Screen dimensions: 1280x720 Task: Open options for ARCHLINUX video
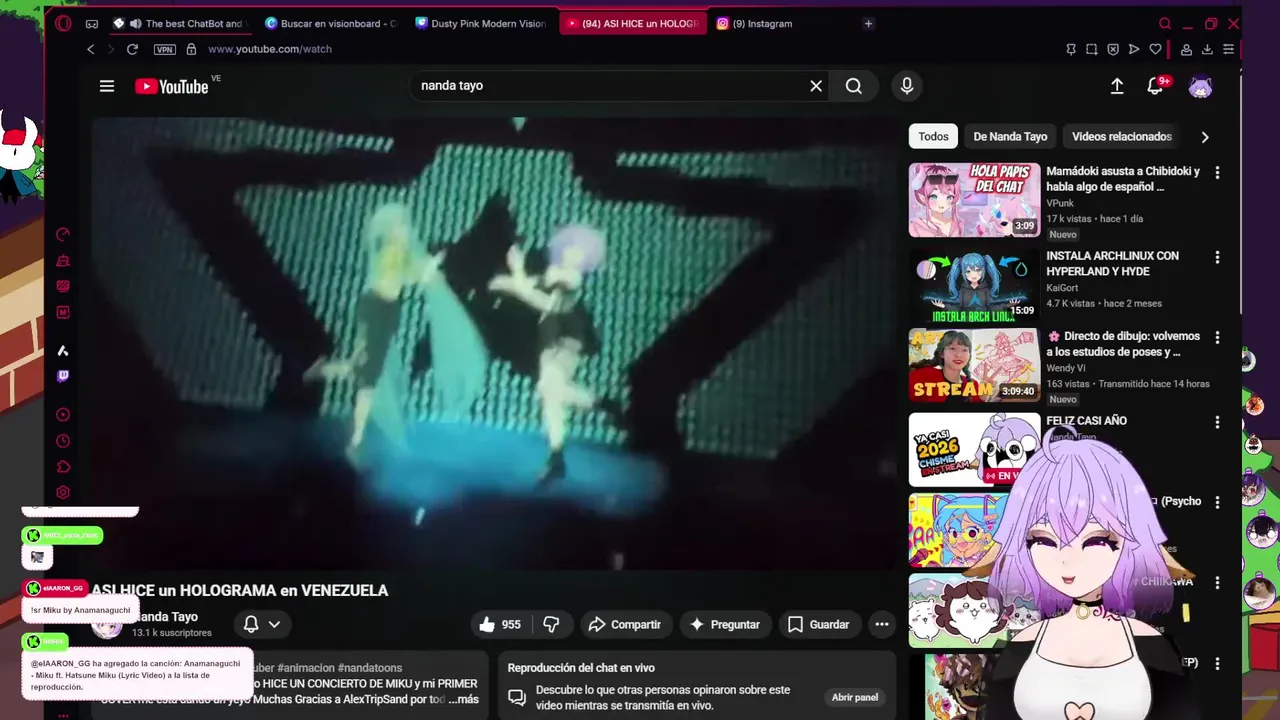1217,258
